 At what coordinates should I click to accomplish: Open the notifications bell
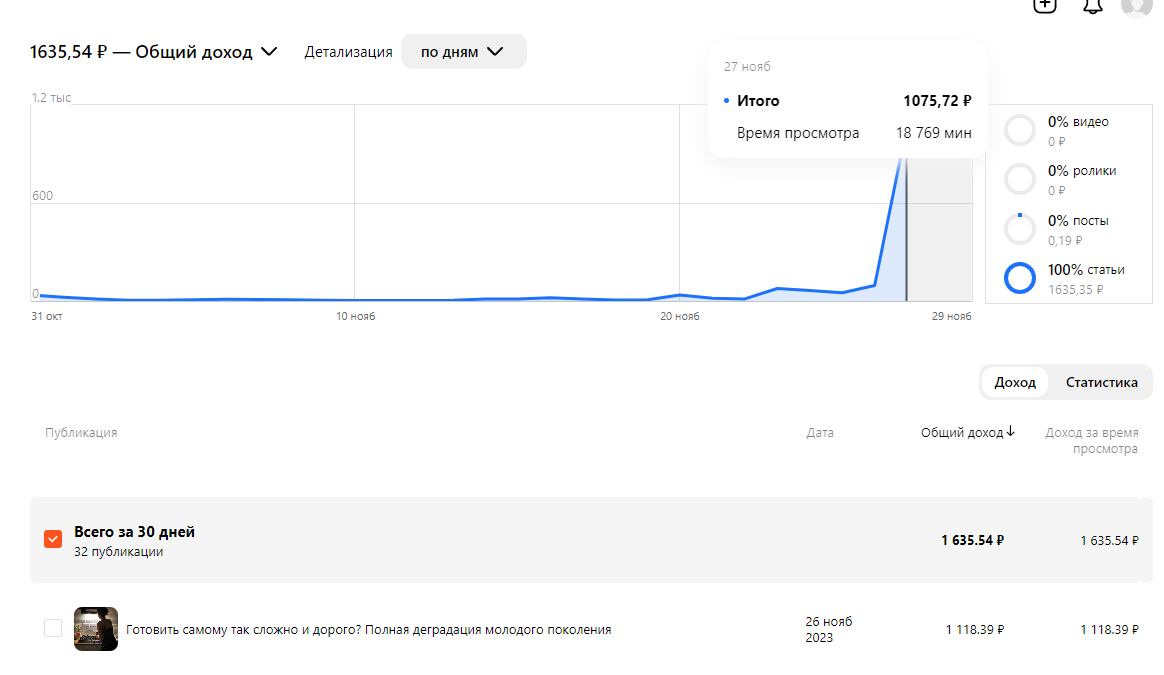1092,5
